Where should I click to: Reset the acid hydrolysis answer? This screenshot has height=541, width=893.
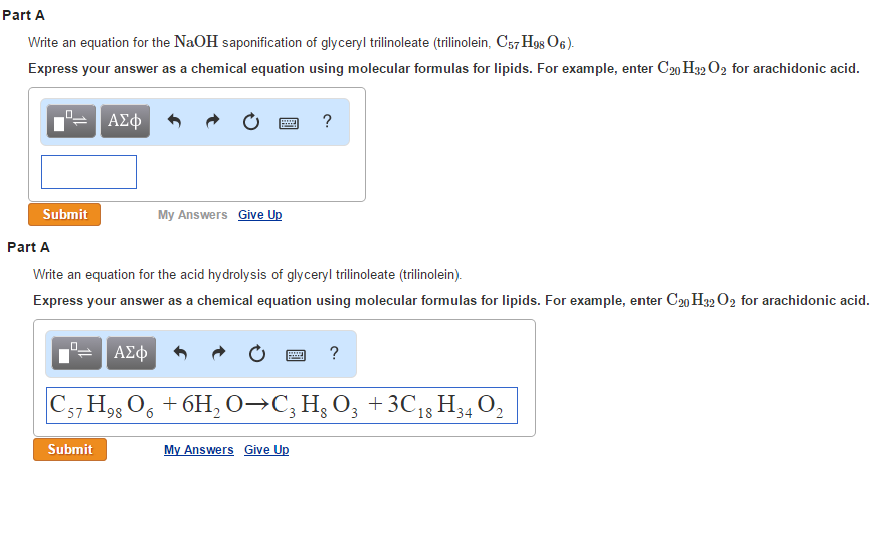(x=256, y=353)
